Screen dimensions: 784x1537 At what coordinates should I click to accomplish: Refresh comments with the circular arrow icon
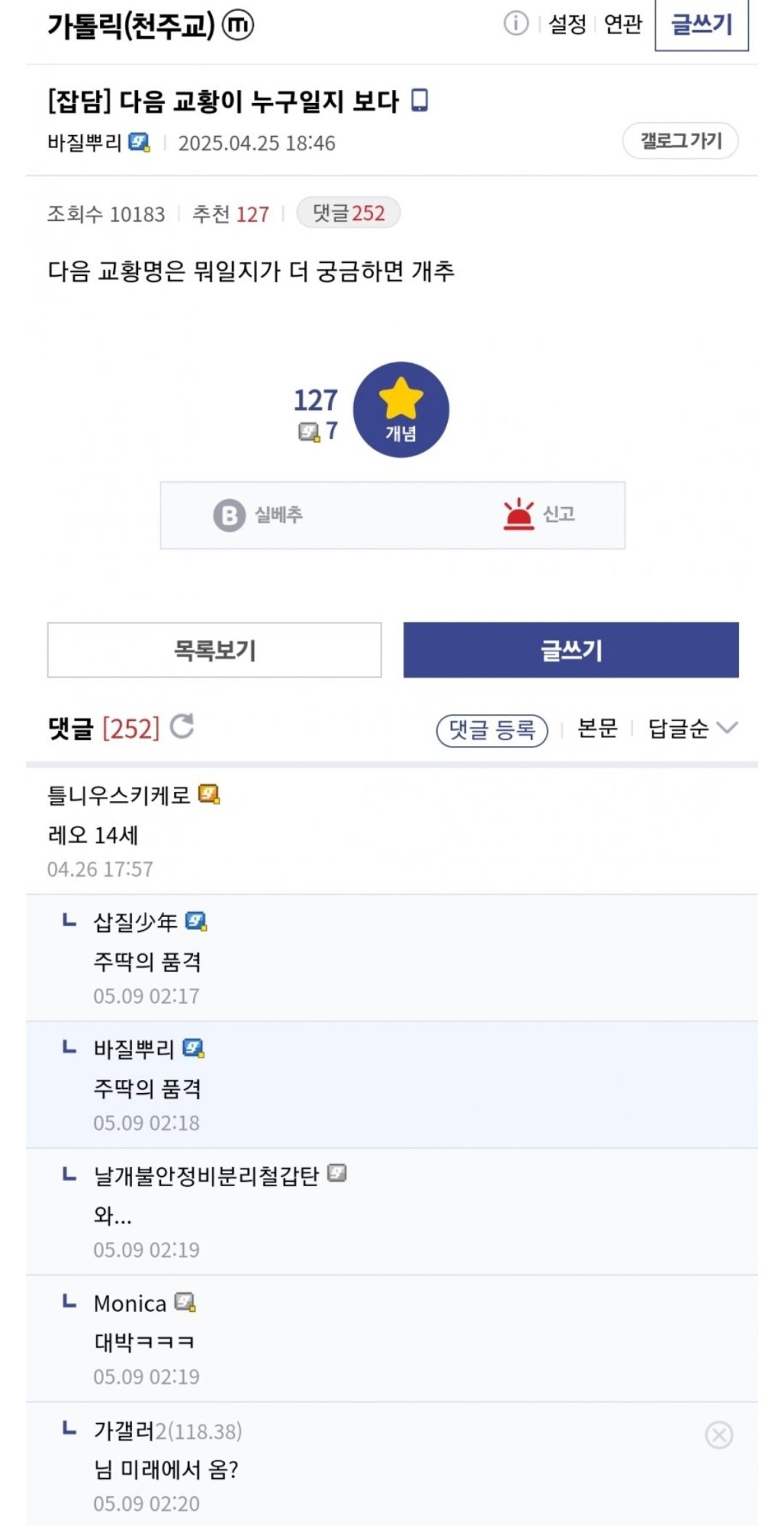point(181,726)
